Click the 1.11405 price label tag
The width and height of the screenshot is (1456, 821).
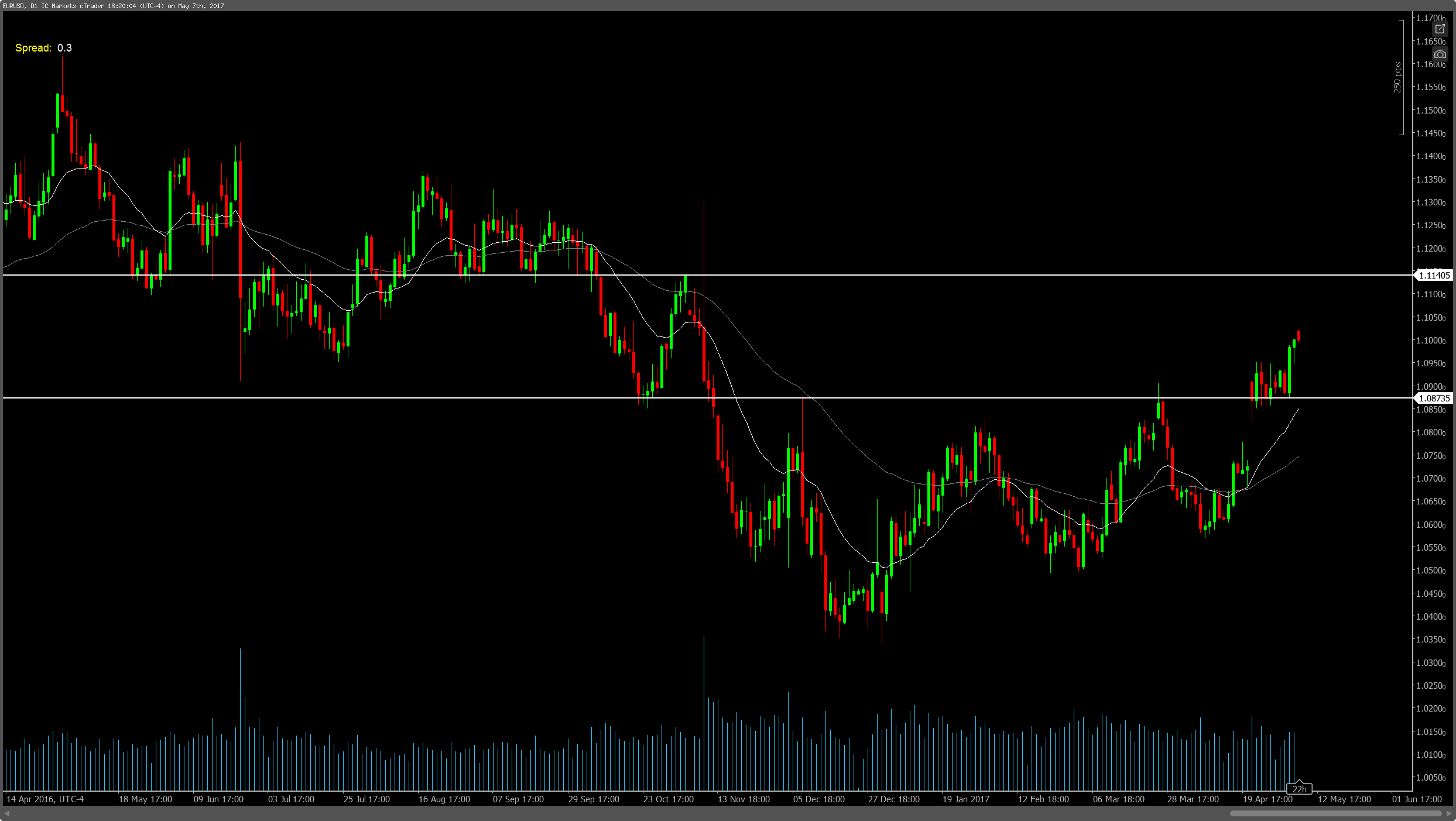click(1434, 275)
